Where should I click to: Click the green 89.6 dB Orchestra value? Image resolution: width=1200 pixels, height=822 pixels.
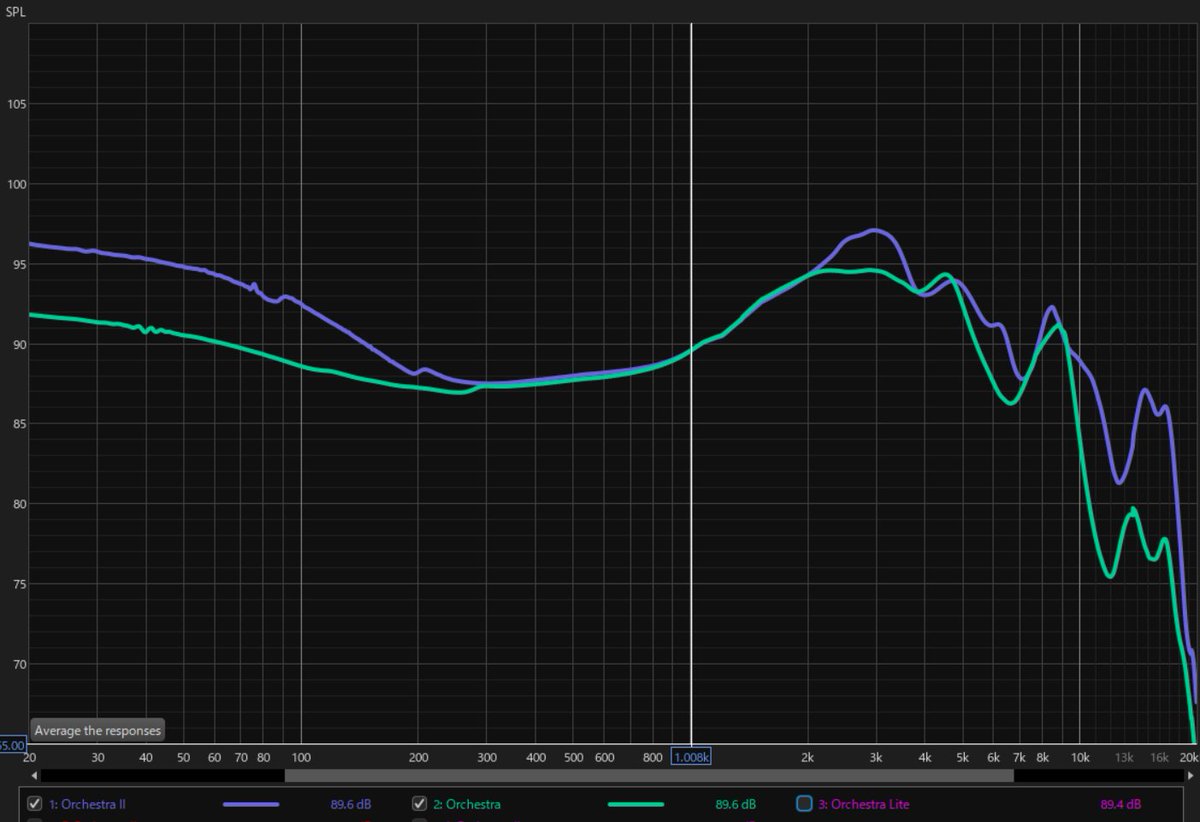point(735,804)
